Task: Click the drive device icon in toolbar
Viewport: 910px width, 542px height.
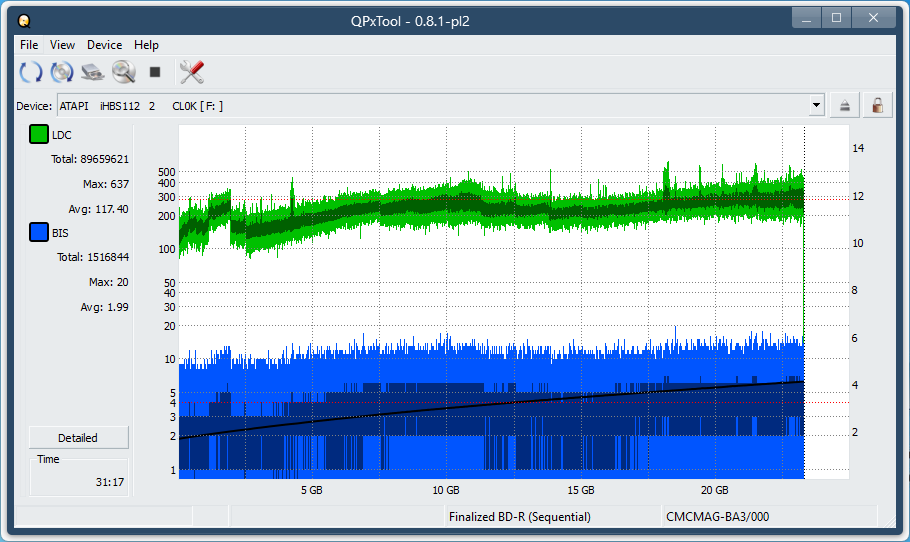Action: 92,72
